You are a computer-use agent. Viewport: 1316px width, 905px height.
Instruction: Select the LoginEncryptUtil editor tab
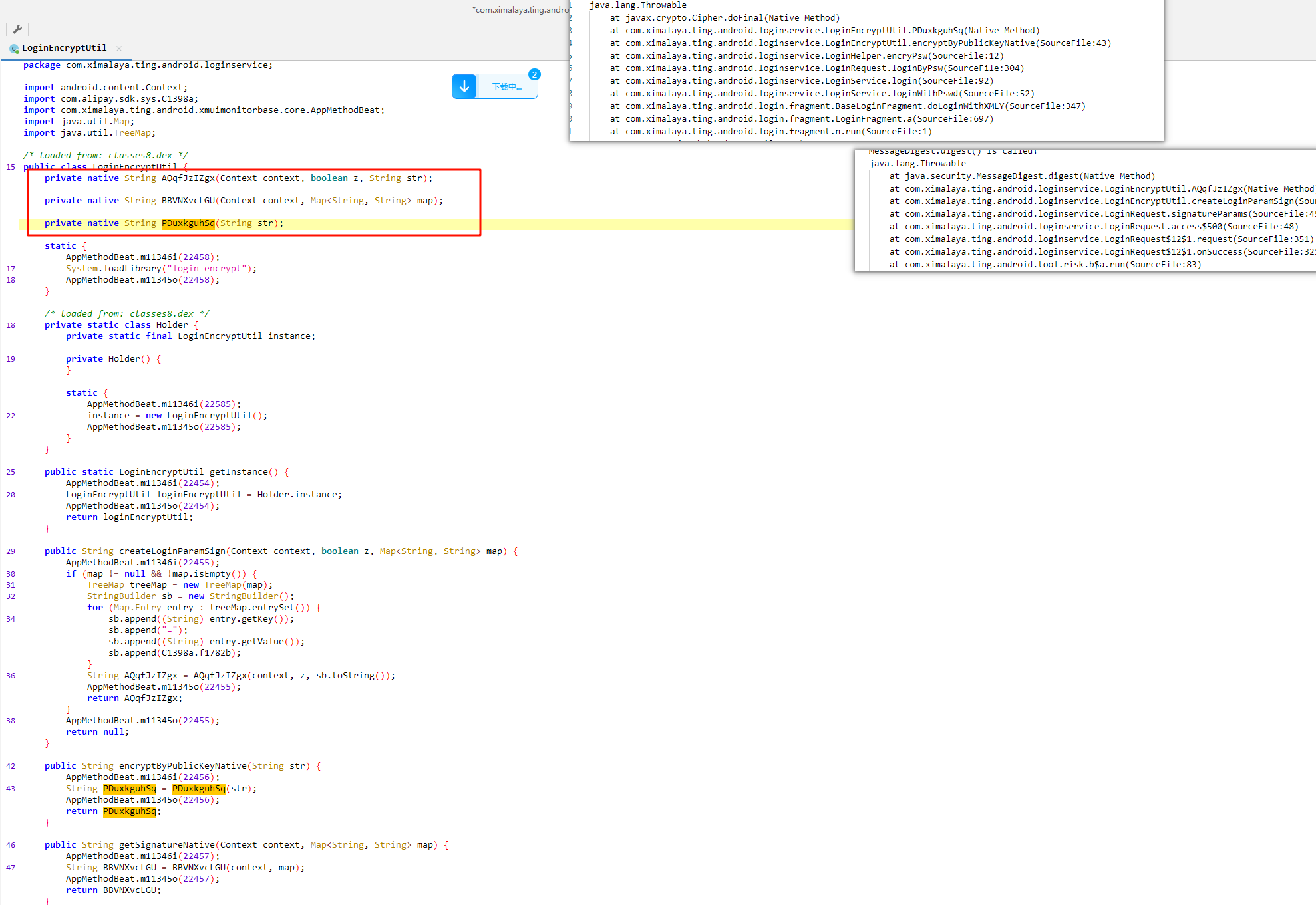64,48
